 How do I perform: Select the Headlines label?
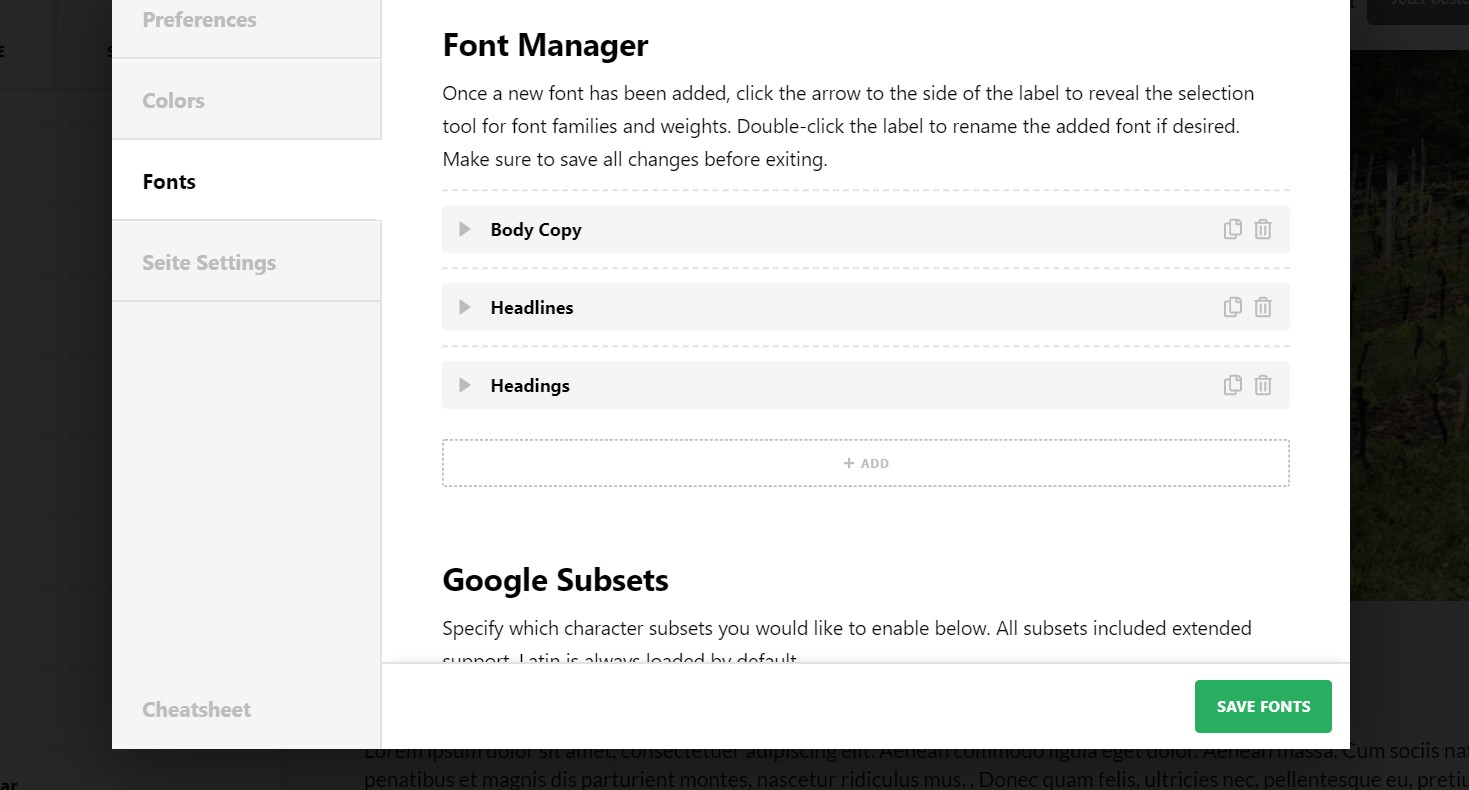[x=532, y=308]
